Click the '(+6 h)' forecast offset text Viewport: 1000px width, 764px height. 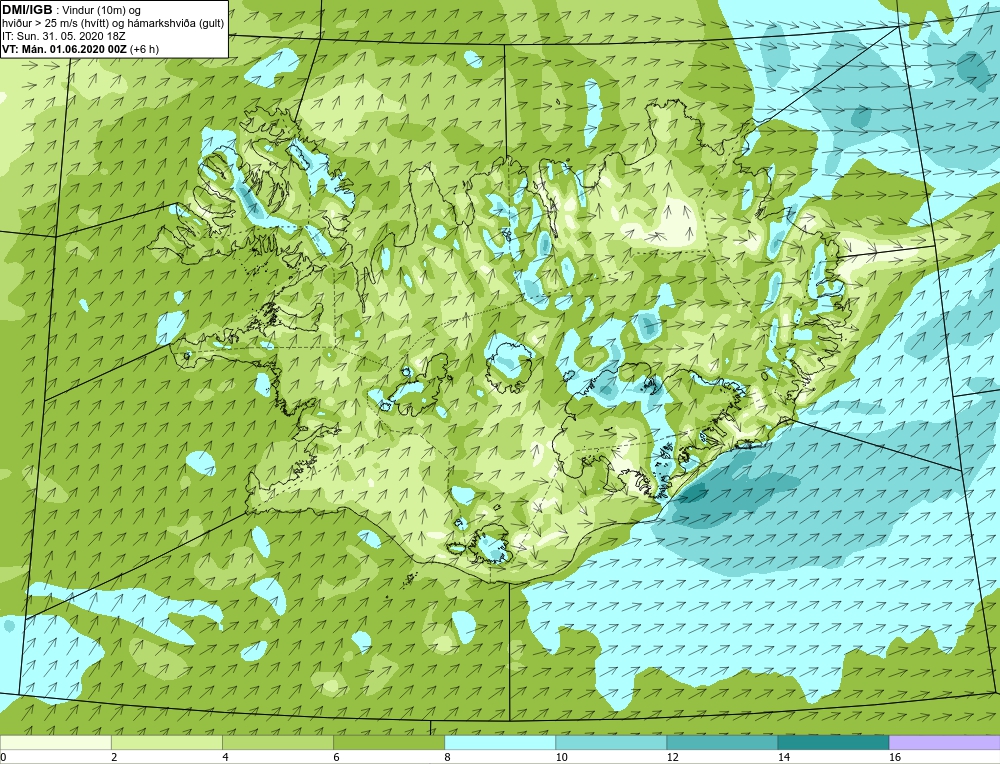click(145, 49)
